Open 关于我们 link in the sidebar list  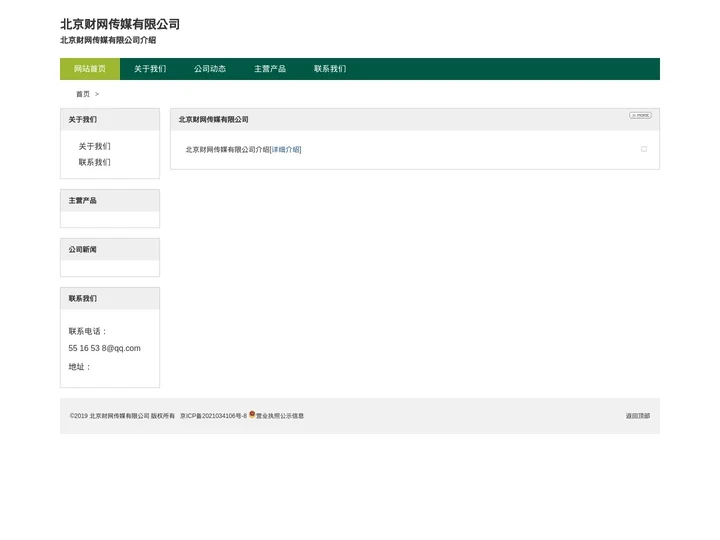[x=95, y=146]
